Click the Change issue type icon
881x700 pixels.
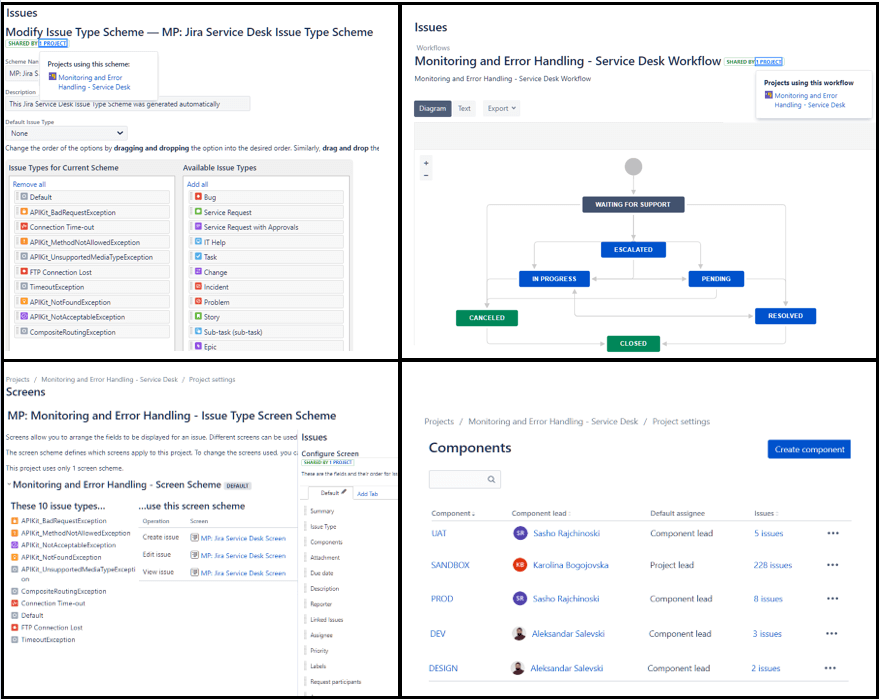(198, 271)
